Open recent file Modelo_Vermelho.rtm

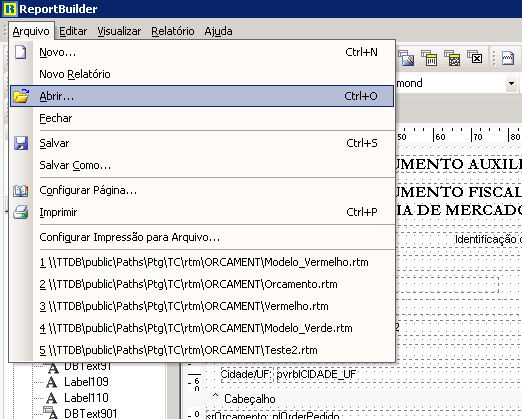point(202,262)
